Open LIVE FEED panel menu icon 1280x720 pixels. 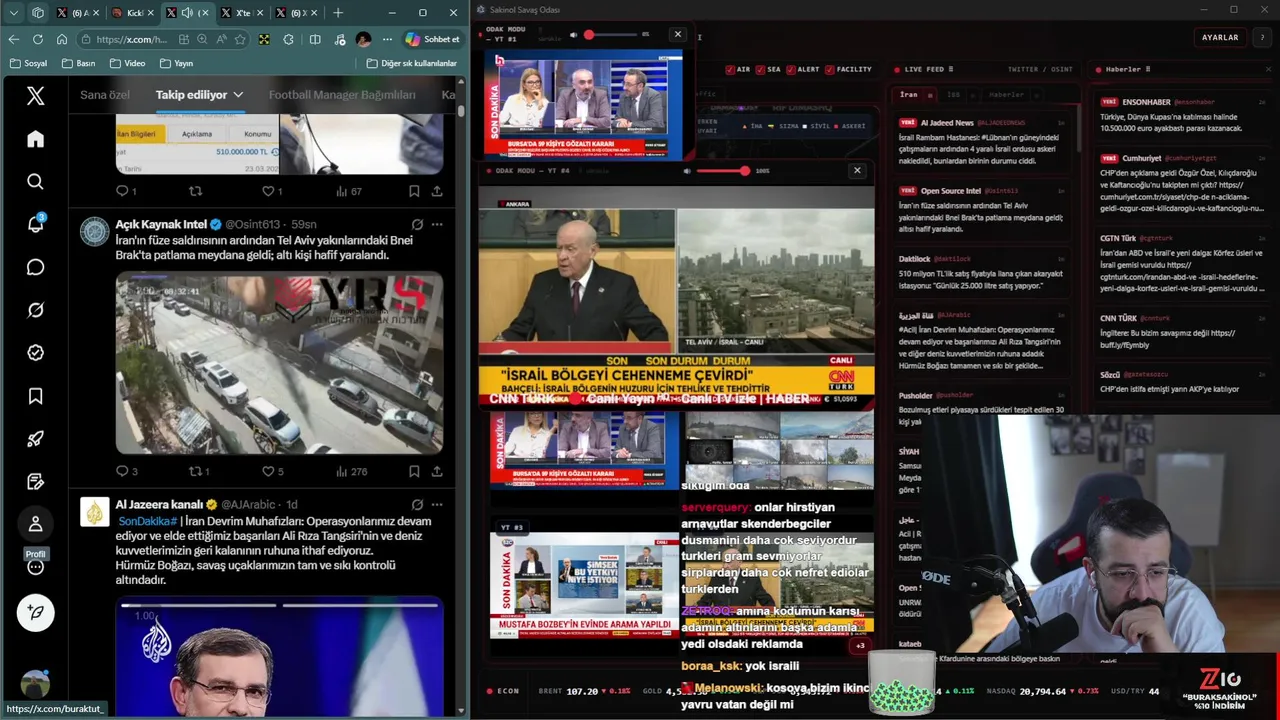[x=950, y=69]
